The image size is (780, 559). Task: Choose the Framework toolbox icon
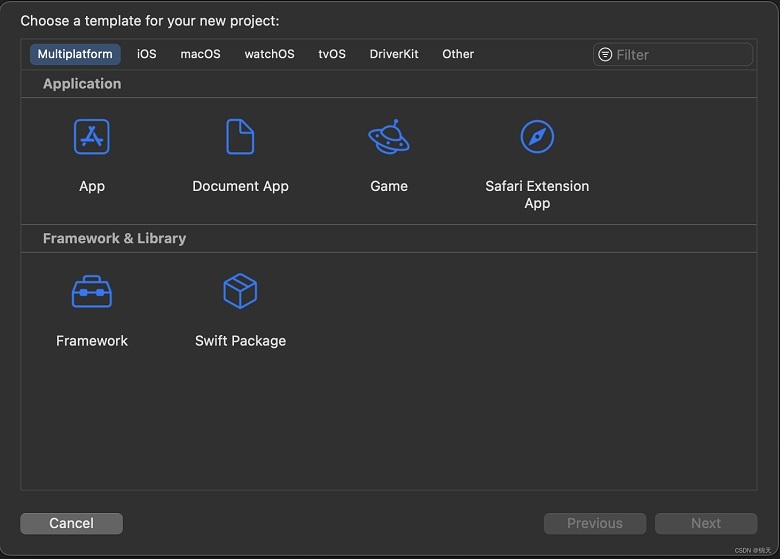92,291
